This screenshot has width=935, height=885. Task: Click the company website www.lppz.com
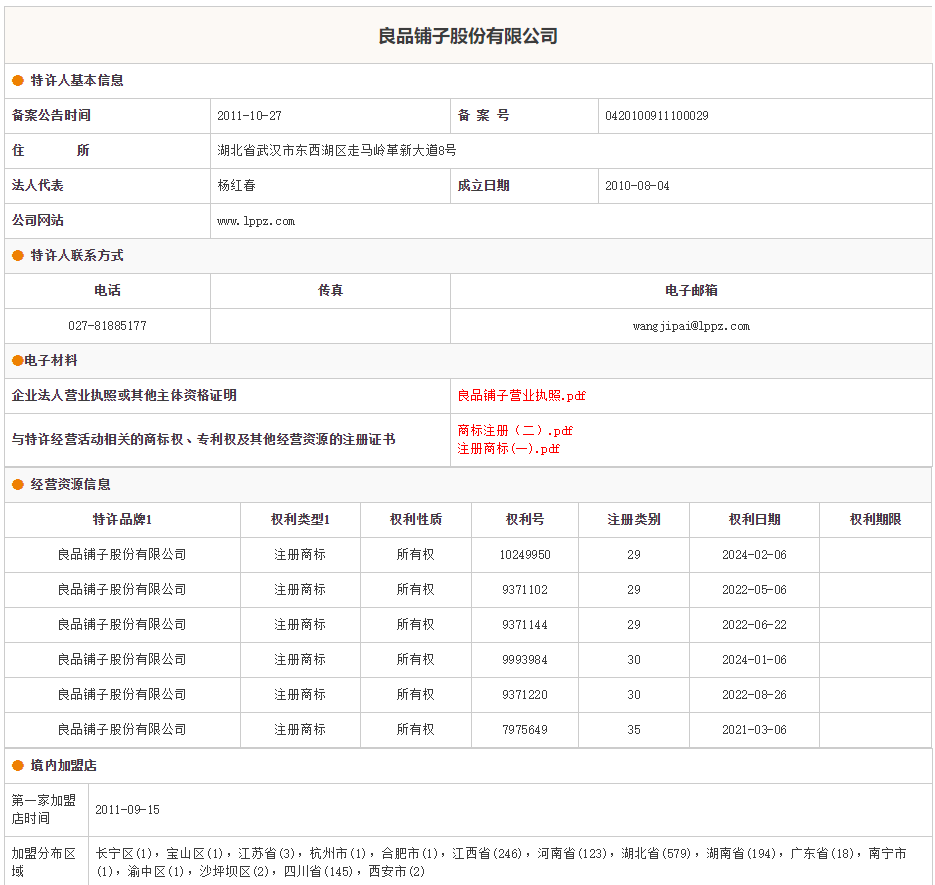click(256, 221)
